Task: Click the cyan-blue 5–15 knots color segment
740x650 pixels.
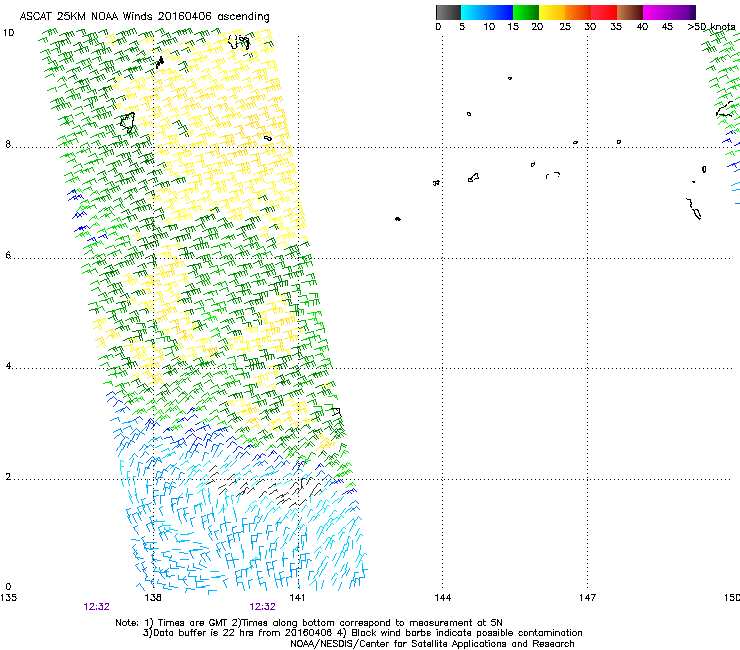Action: coord(487,12)
